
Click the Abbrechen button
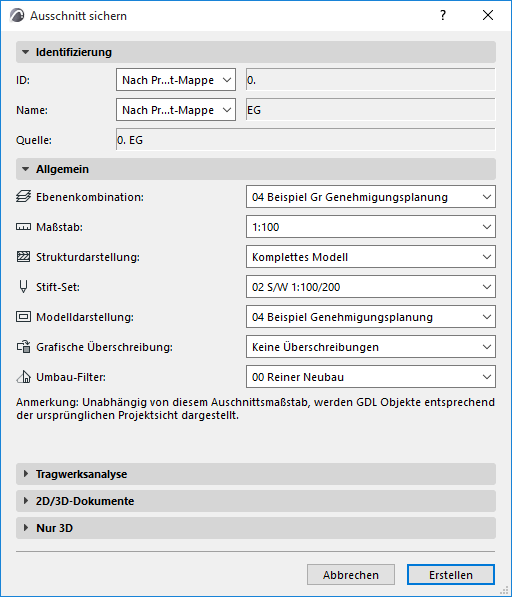pyautogui.click(x=351, y=575)
